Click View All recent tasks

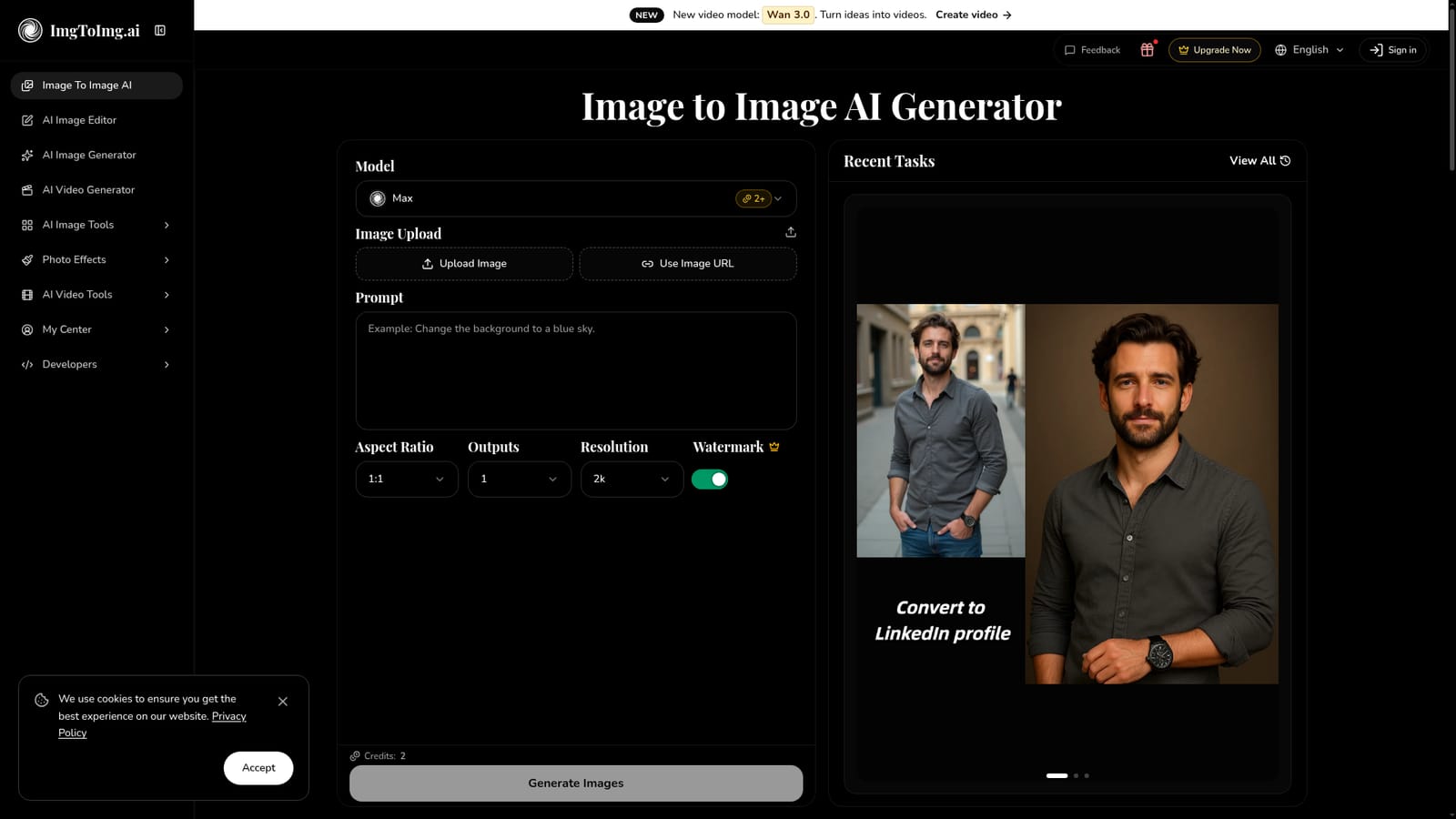coord(1259,161)
